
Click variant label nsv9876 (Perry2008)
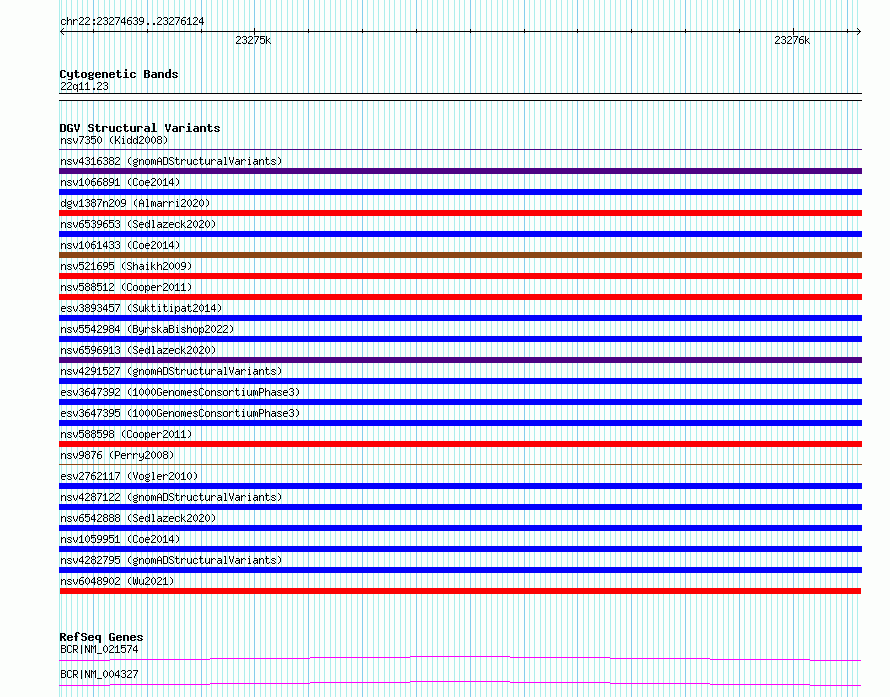(x=117, y=455)
